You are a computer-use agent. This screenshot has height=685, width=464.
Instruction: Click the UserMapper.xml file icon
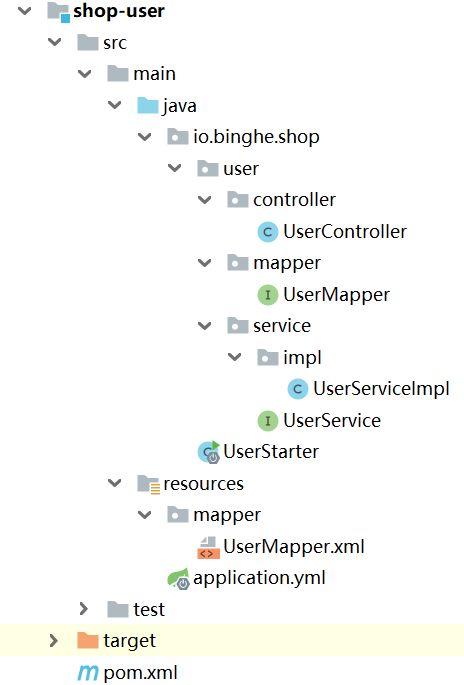(208, 547)
